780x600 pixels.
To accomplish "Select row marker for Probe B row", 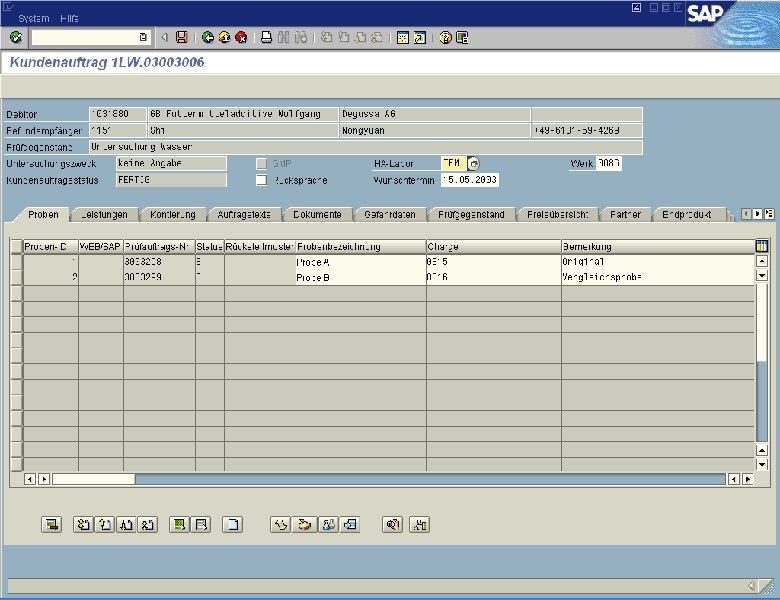I will click(16, 277).
